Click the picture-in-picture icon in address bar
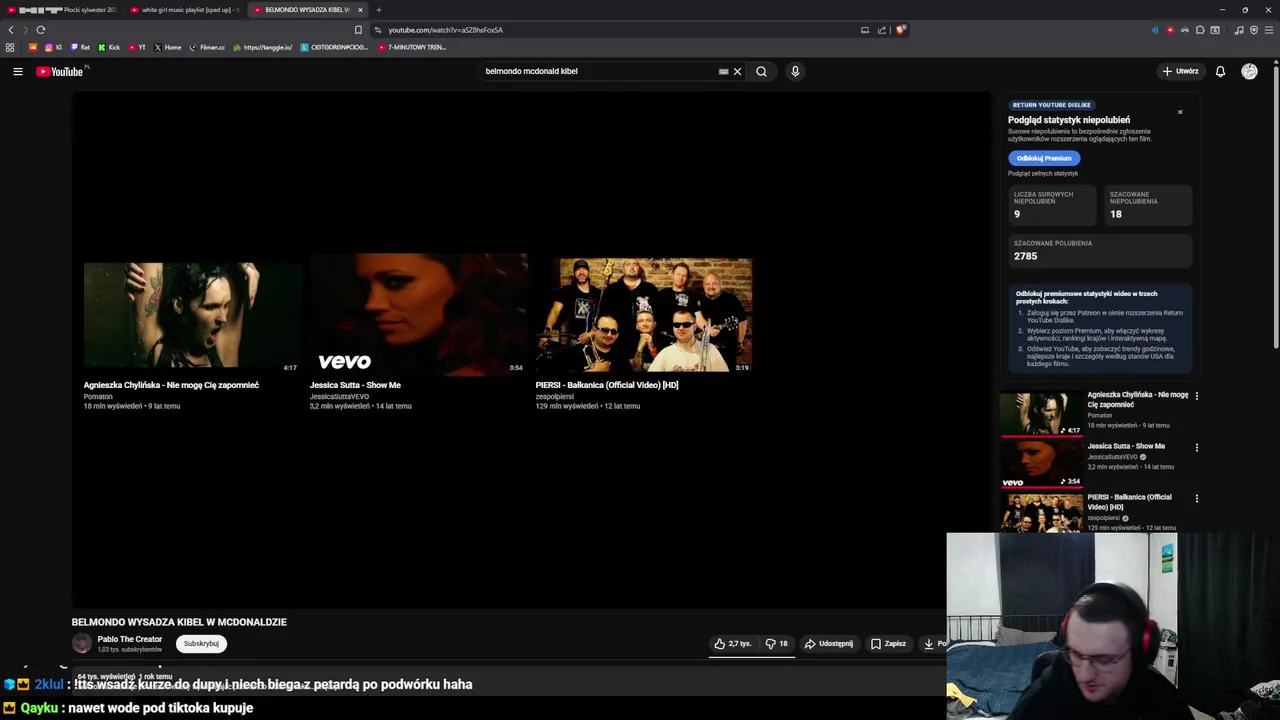This screenshot has height=720, width=1280. coord(865,30)
